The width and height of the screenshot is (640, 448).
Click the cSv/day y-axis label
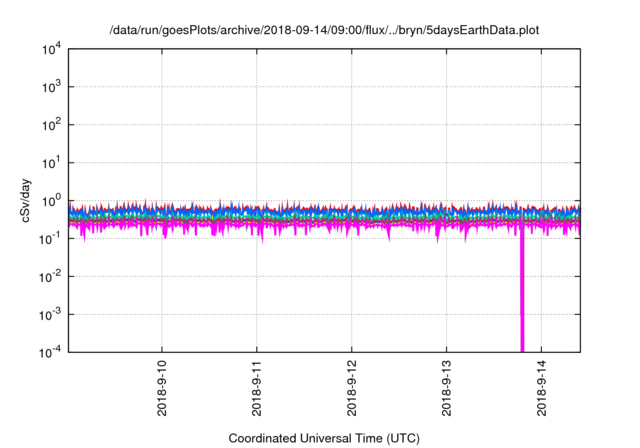click(x=25, y=200)
